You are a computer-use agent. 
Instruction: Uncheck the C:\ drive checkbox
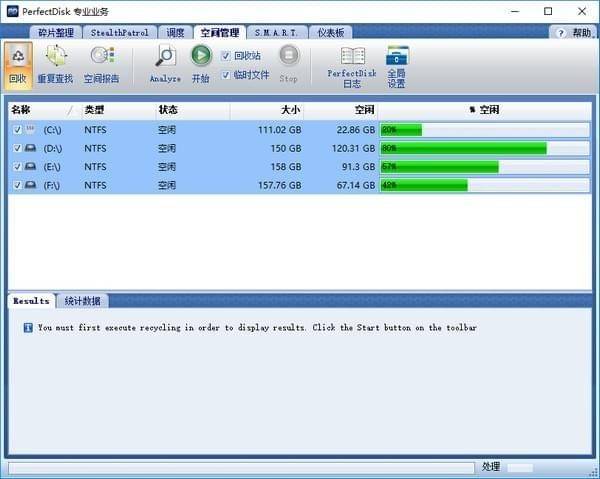tap(17, 130)
